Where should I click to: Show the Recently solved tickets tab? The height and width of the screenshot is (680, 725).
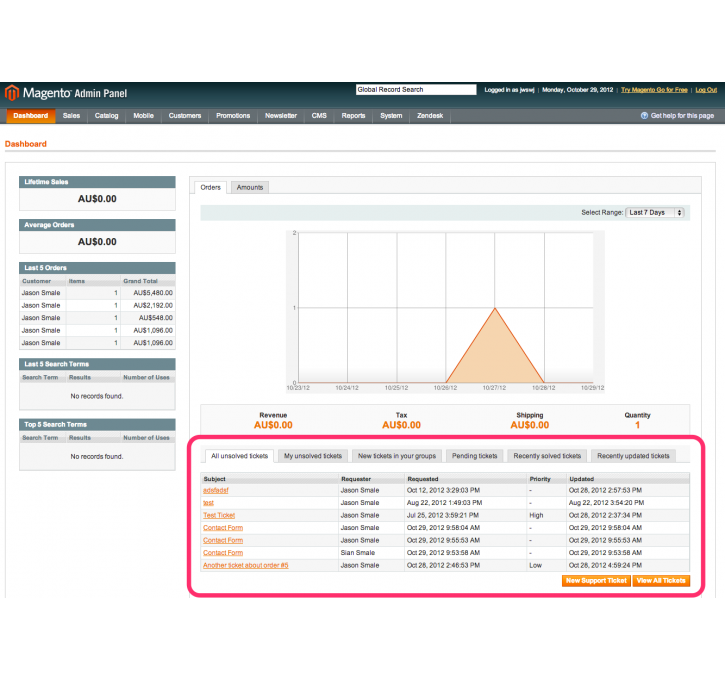point(546,456)
